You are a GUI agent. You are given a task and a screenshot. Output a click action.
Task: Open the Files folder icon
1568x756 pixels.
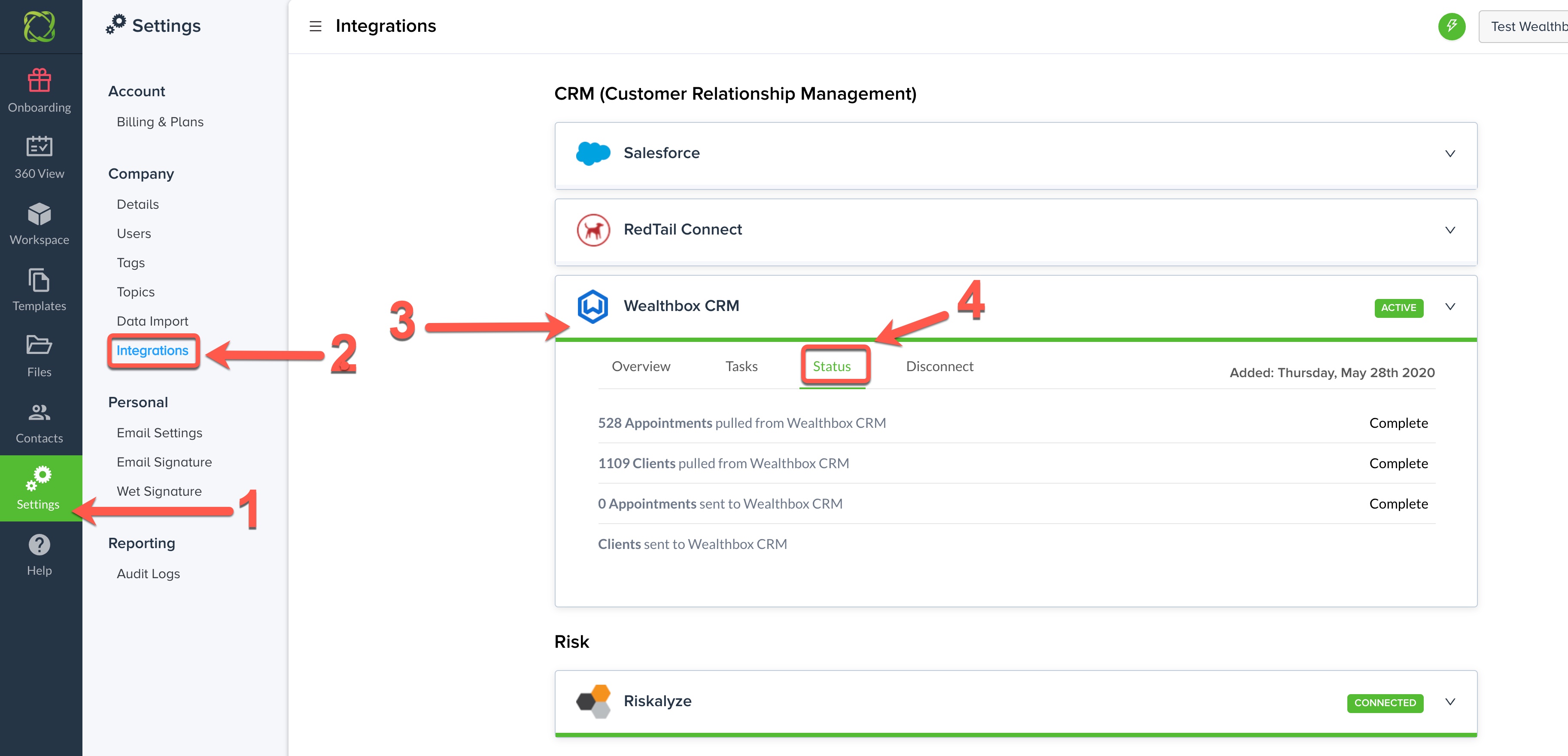[x=39, y=345]
